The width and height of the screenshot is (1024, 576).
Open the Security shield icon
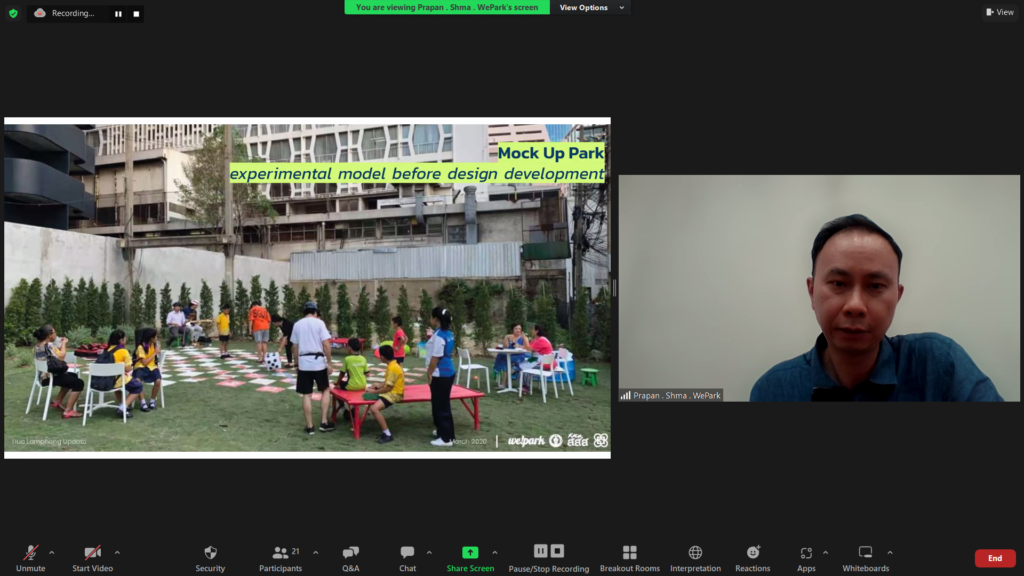click(x=210, y=553)
